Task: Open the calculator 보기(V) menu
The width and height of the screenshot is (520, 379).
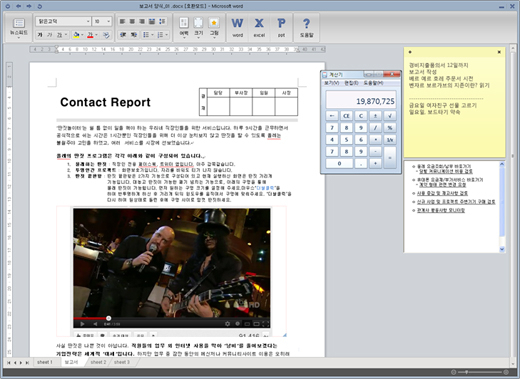Action: pos(332,83)
